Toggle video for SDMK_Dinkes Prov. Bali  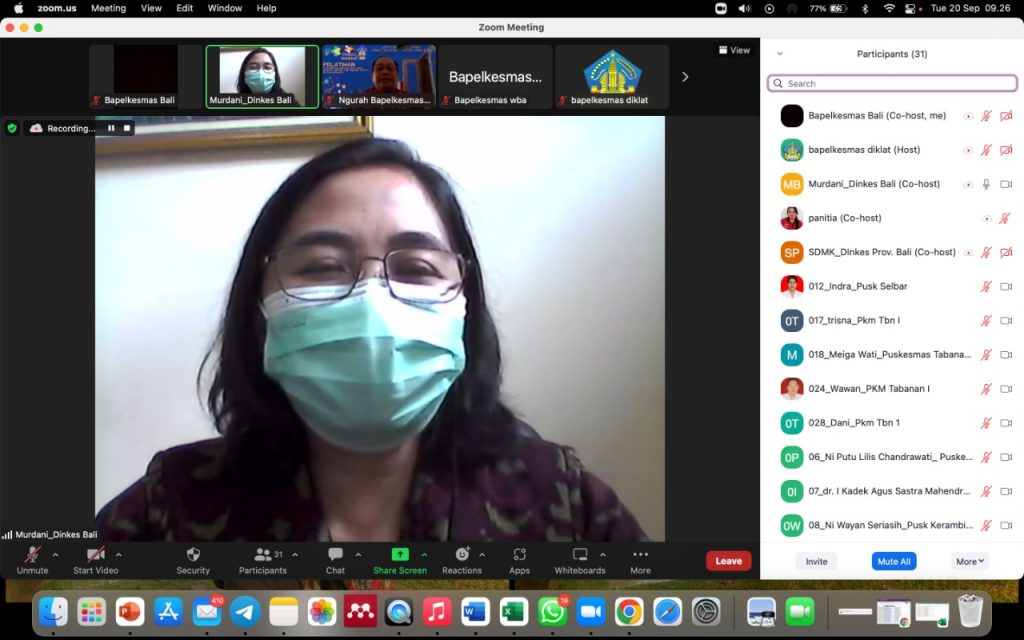tap(1006, 252)
